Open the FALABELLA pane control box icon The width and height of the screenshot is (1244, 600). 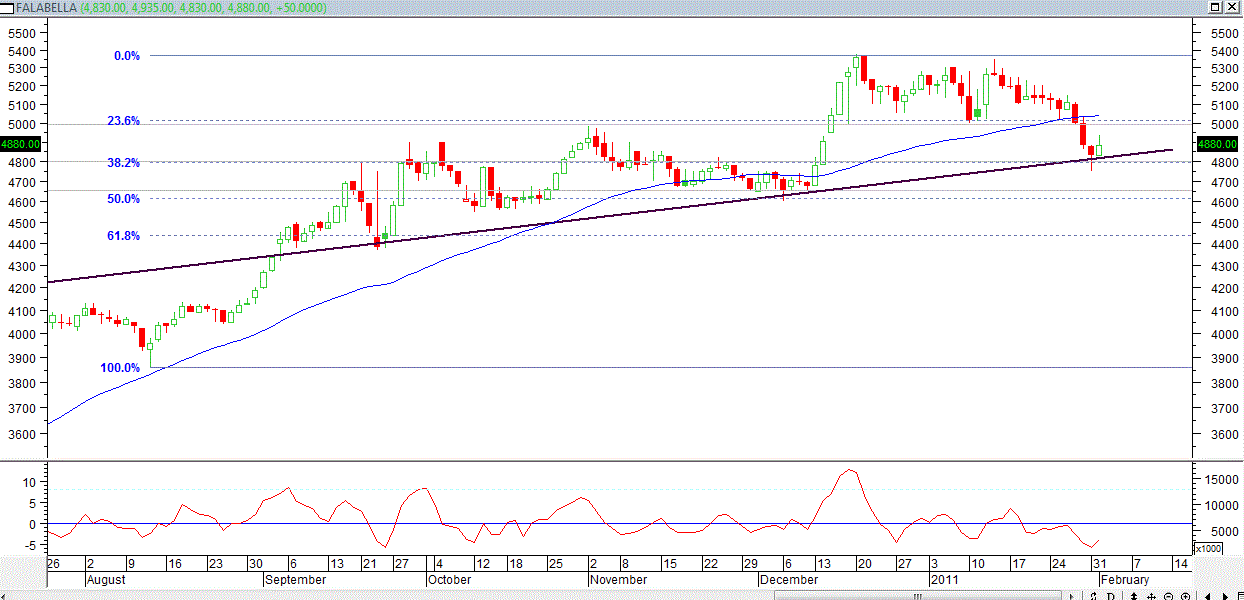click(7, 7)
